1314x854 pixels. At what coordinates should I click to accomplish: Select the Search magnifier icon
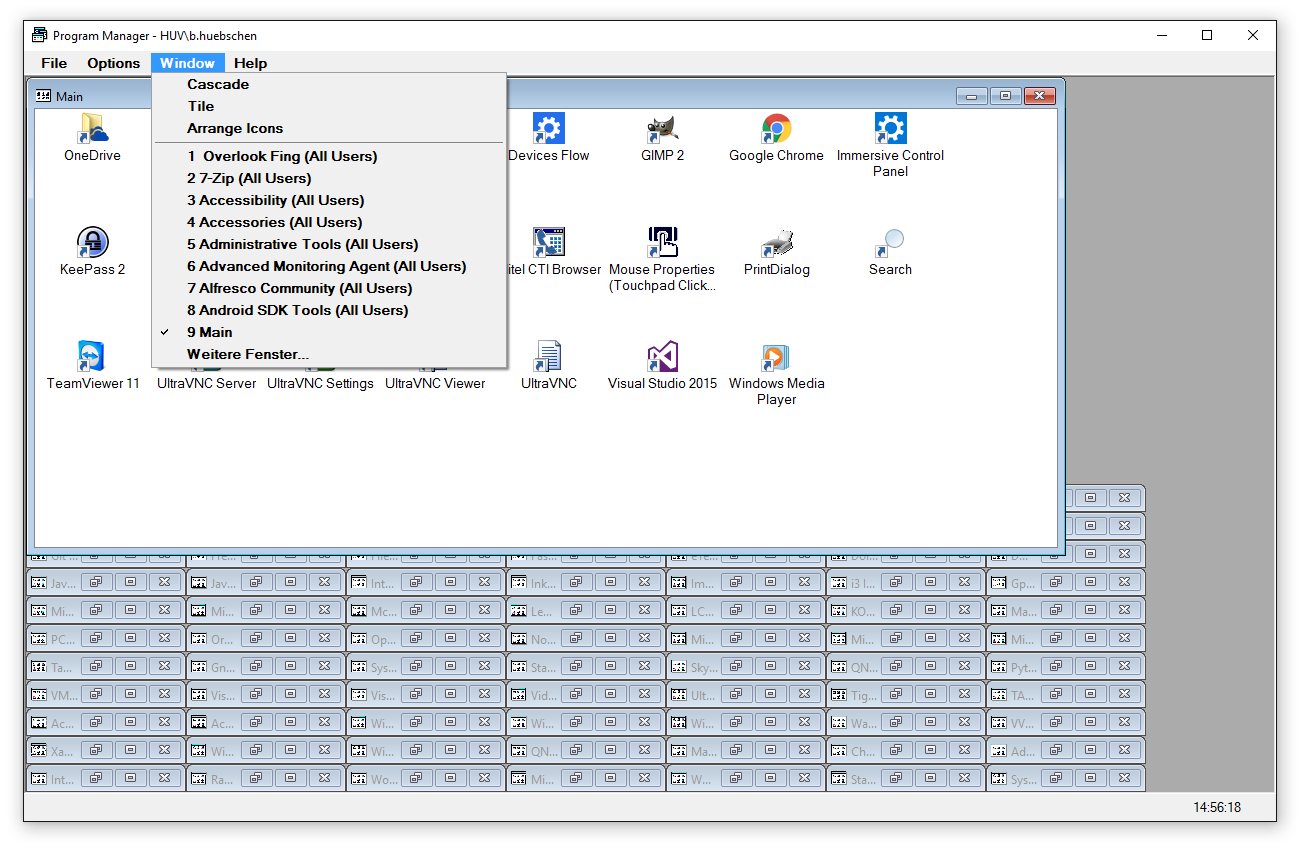click(x=890, y=242)
